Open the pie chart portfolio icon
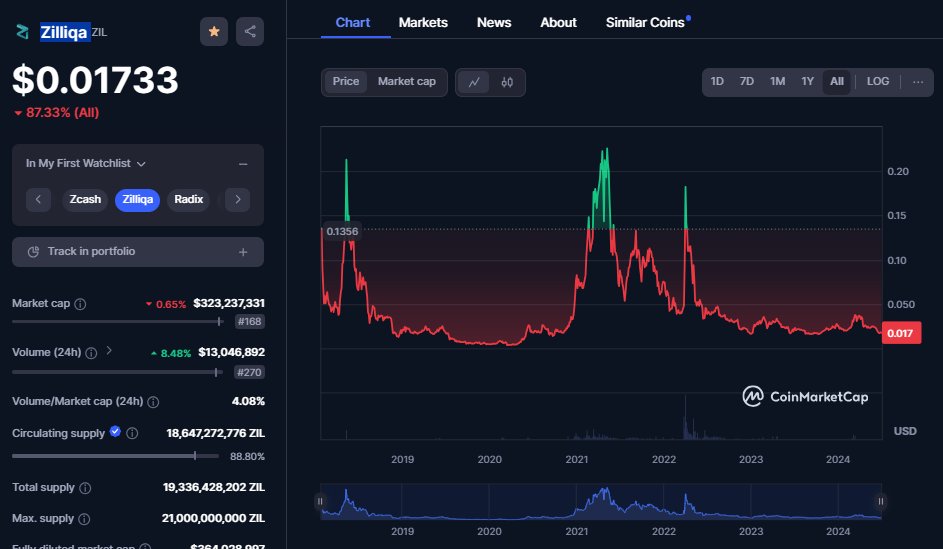Image resolution: width=943 pixels, height=549 pixels. coord(34,252)
